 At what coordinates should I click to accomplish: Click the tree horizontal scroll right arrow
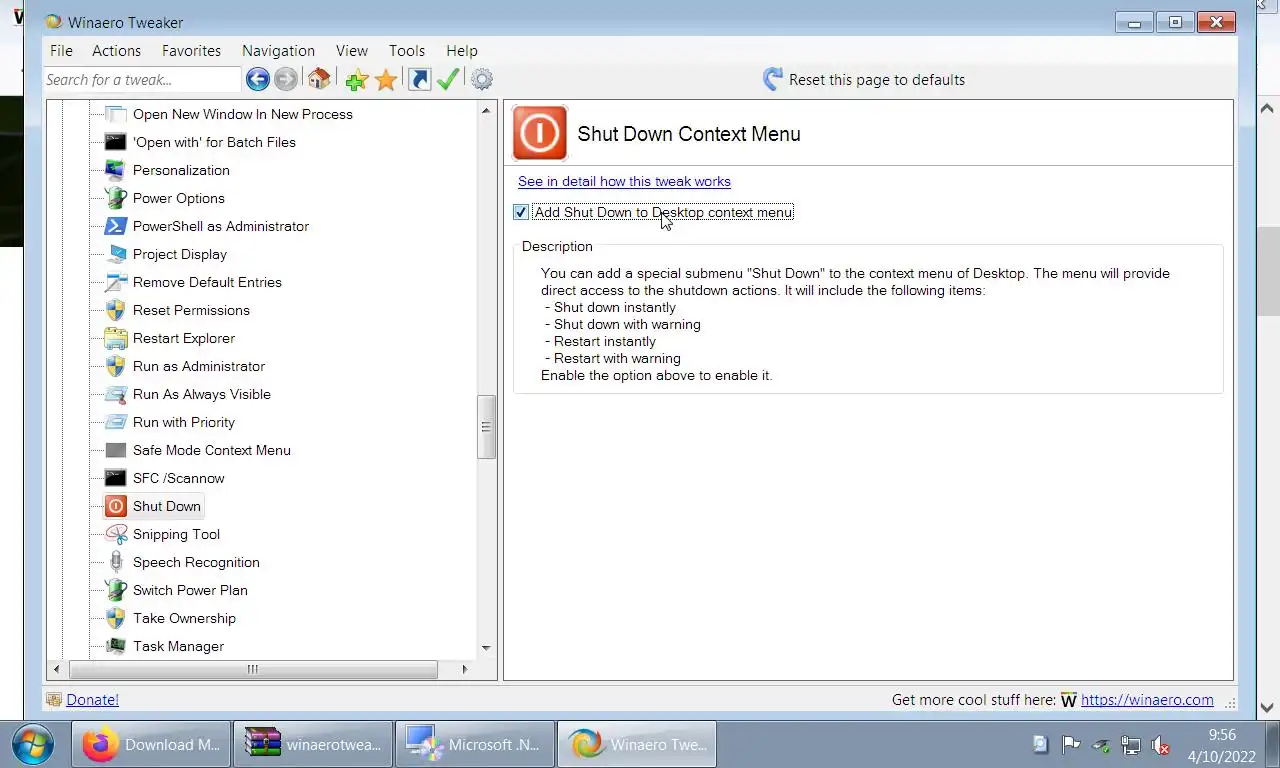(x=464, y=669)
